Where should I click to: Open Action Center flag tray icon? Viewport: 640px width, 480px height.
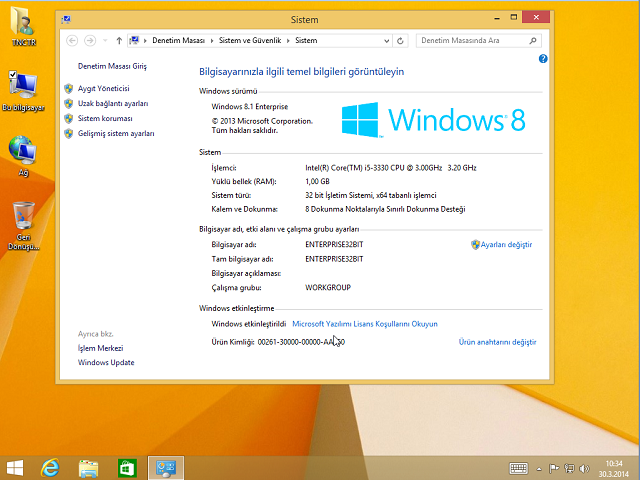click(553, 469)
